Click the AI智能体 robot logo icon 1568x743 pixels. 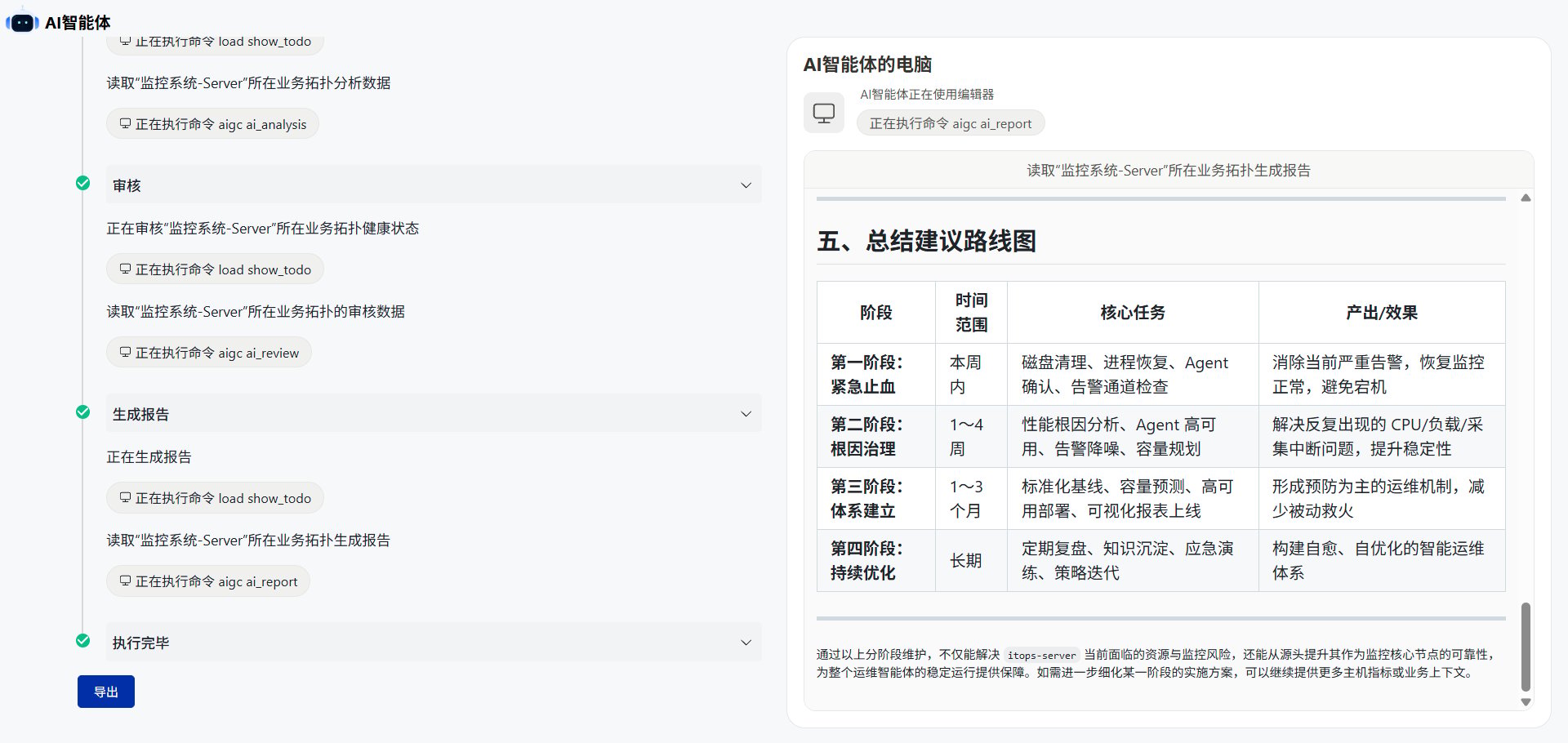click(22, 22)
